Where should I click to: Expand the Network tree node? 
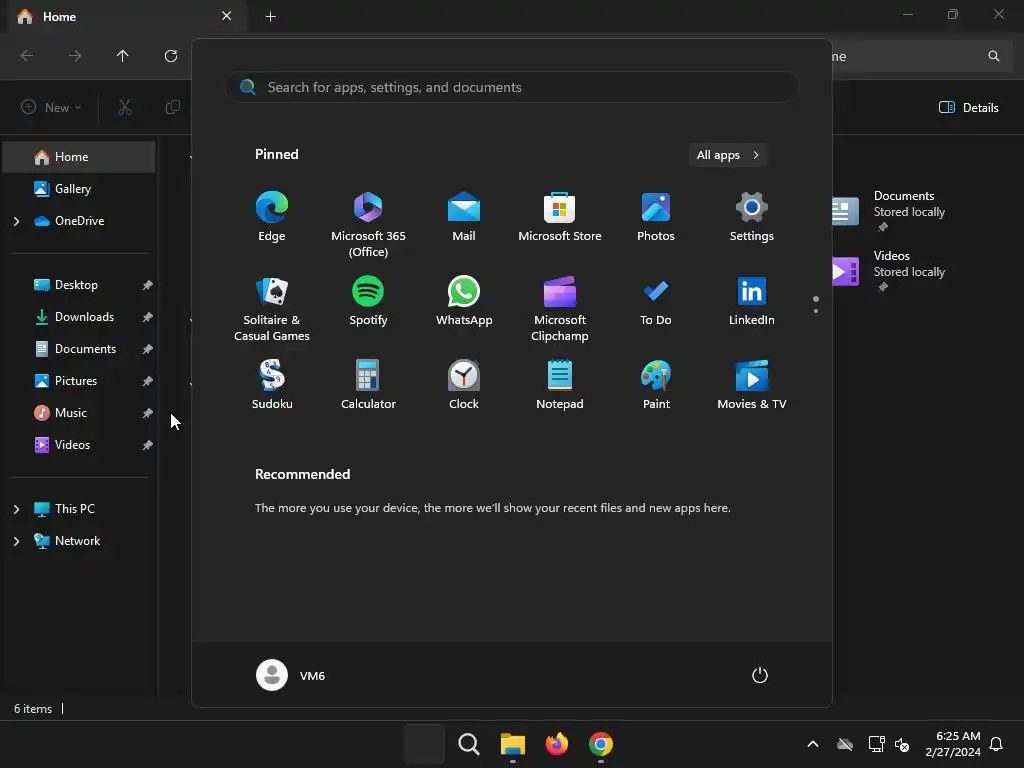(x=16, y=541)
